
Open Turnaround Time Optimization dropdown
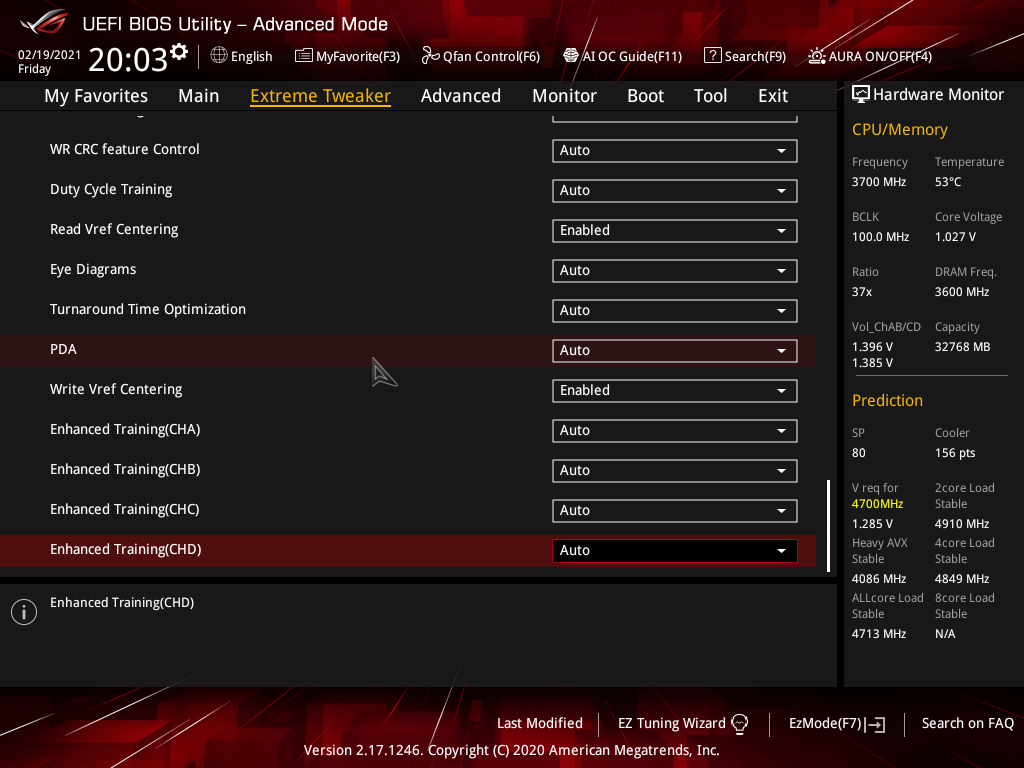(675, 311)
